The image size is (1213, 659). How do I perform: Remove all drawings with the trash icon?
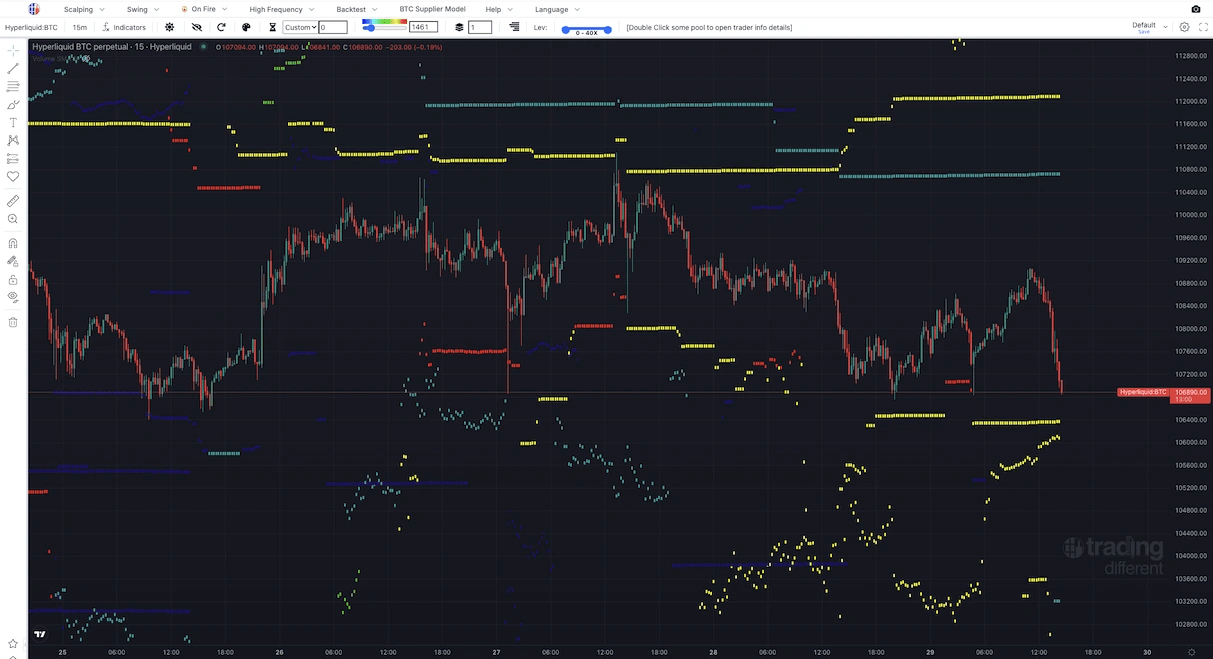(13, 321)
